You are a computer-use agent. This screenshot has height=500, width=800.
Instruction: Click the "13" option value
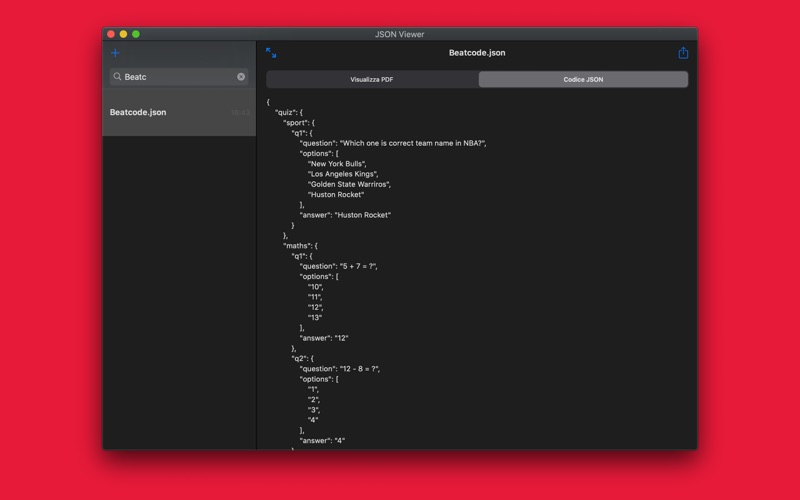(315, 317)
